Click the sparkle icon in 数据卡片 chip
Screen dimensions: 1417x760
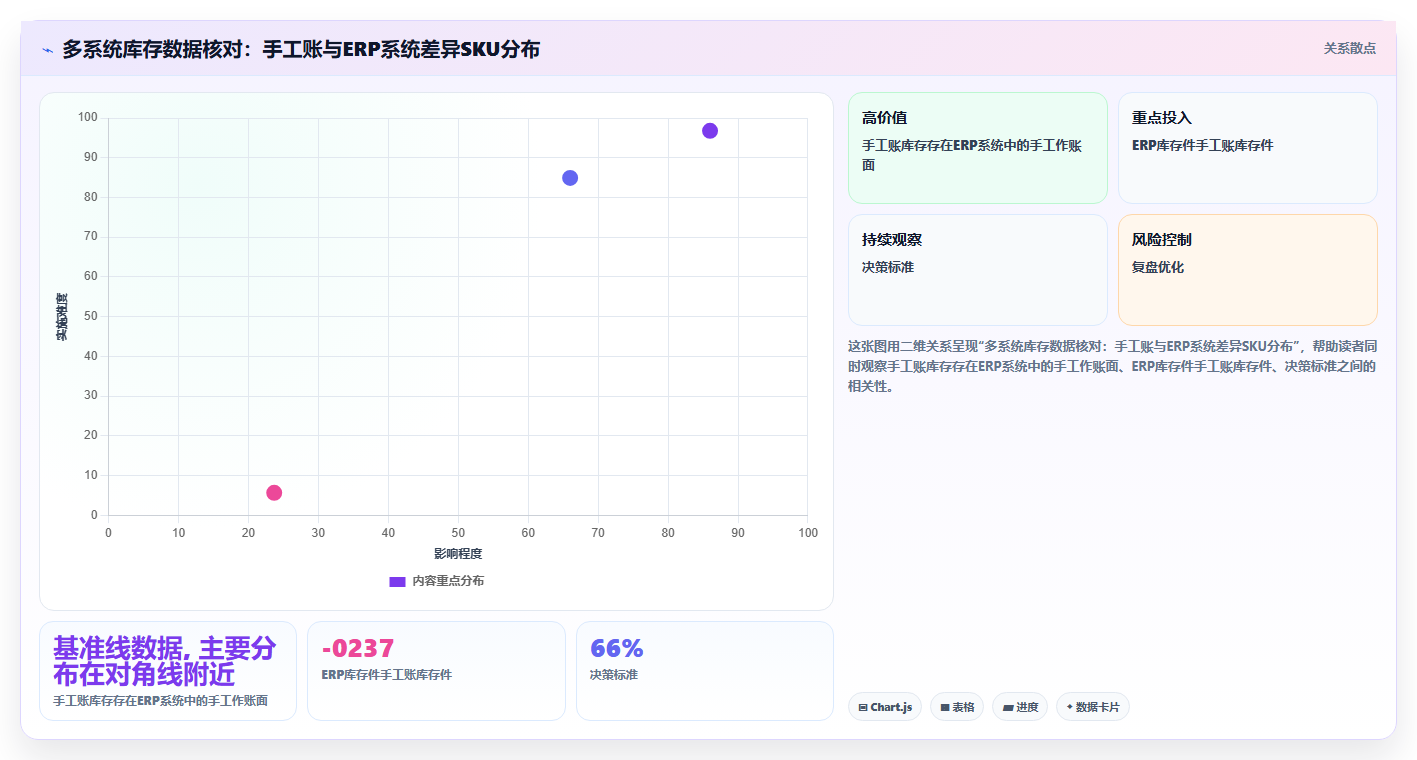click(1069, 707)
